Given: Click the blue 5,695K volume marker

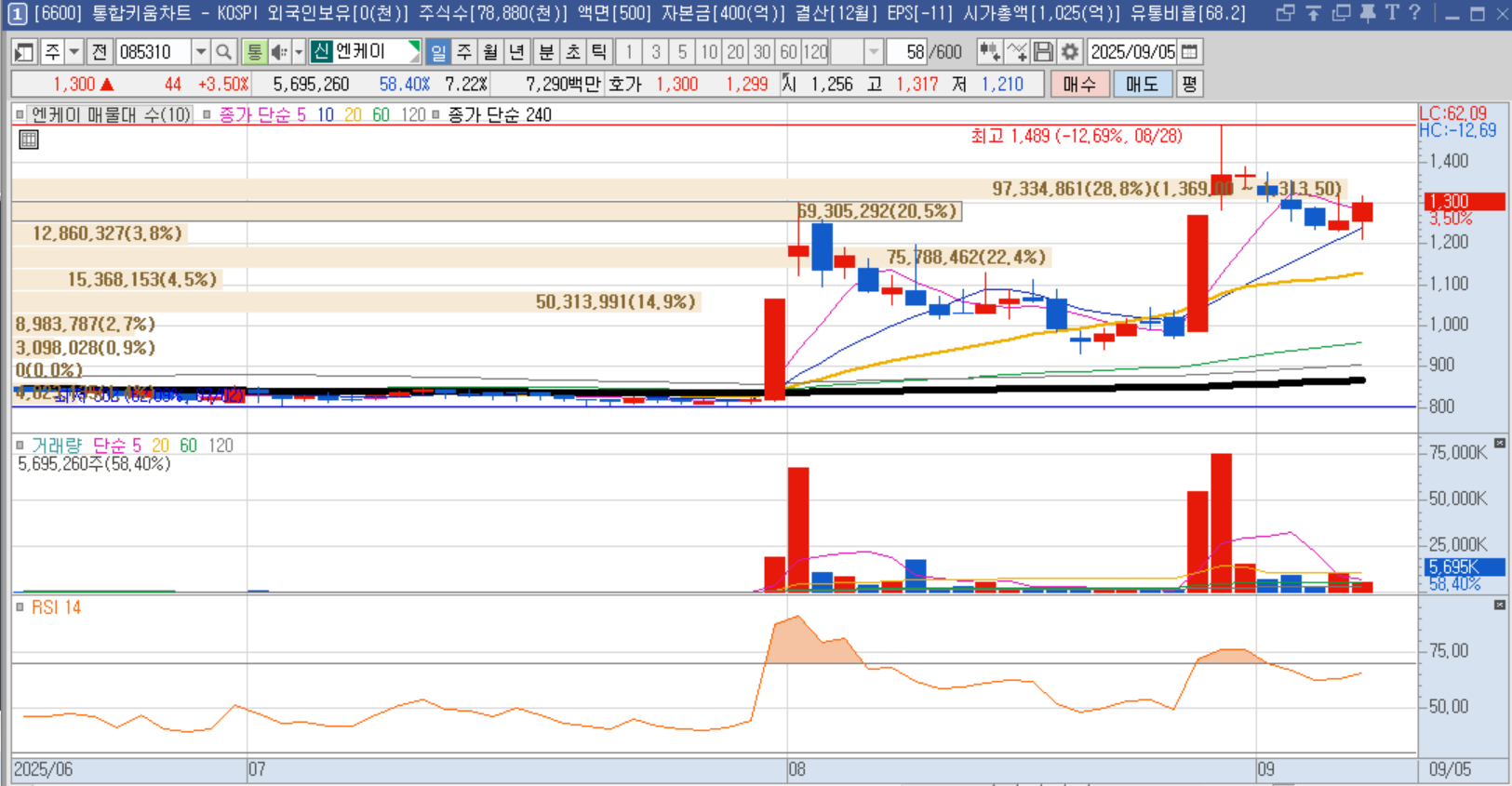Looking at the screenshot, I should coord(1464,566).
